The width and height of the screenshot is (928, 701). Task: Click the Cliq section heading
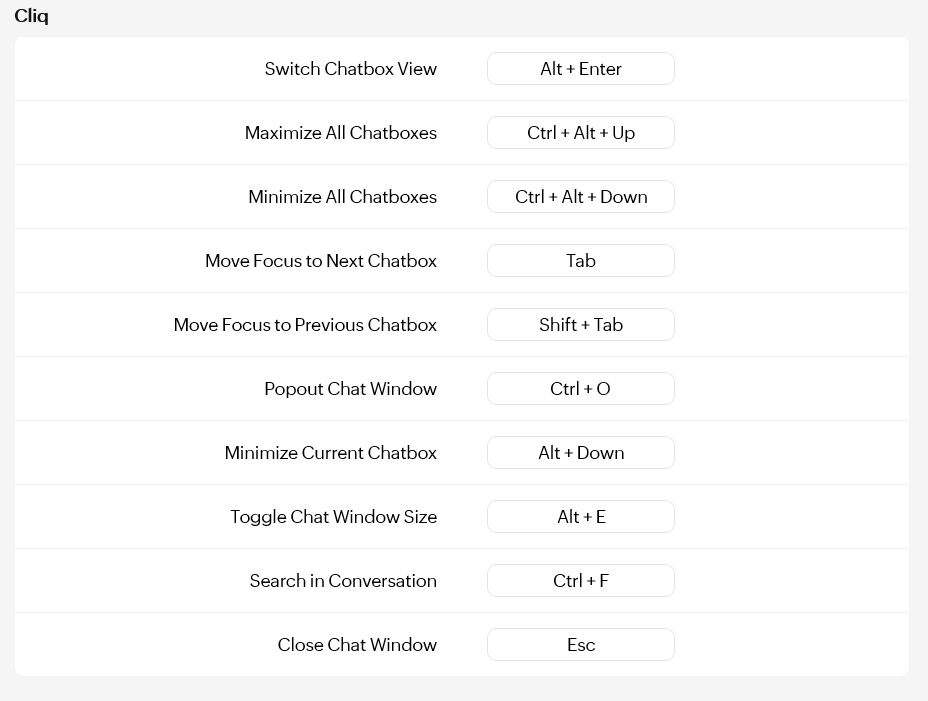click(31, 16)
